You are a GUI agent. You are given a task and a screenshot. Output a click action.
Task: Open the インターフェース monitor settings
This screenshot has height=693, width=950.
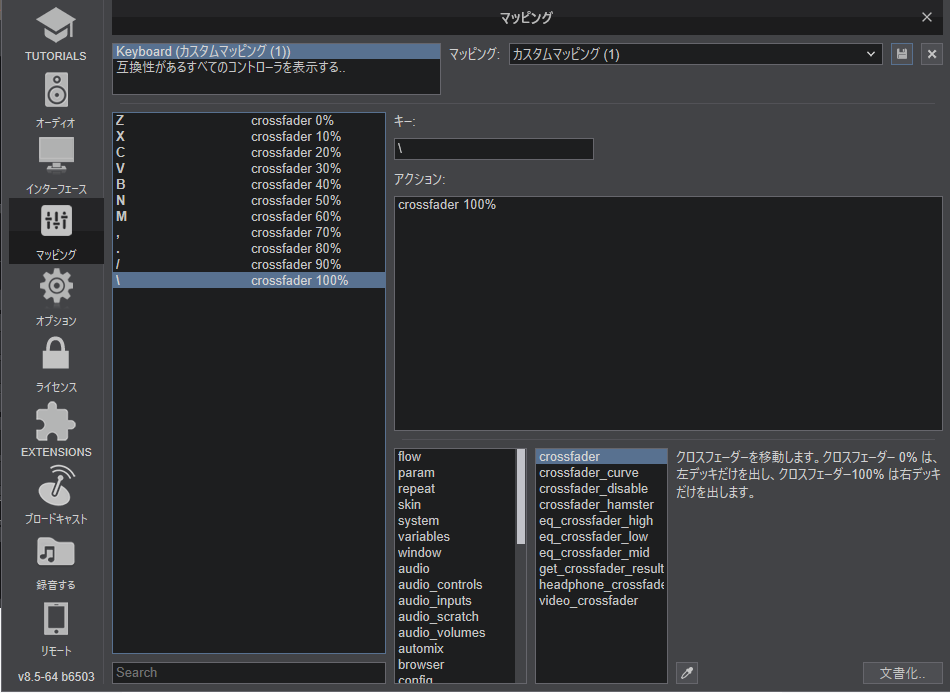point(56,165)
